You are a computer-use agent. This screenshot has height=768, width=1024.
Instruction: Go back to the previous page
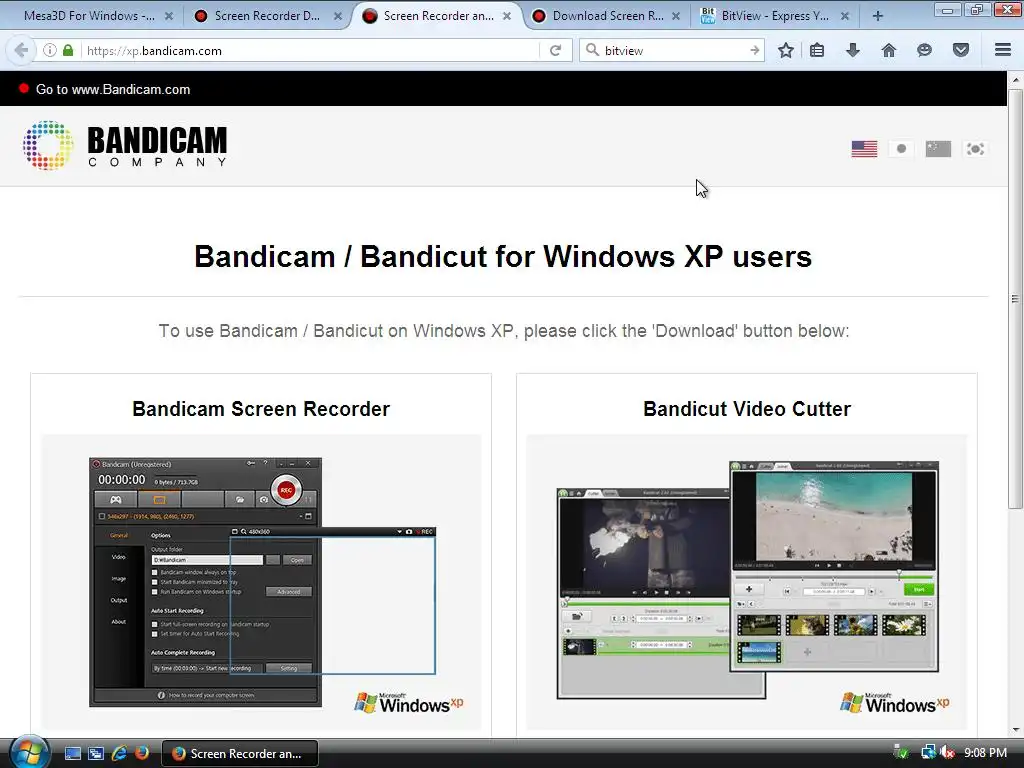pos(21,50)
